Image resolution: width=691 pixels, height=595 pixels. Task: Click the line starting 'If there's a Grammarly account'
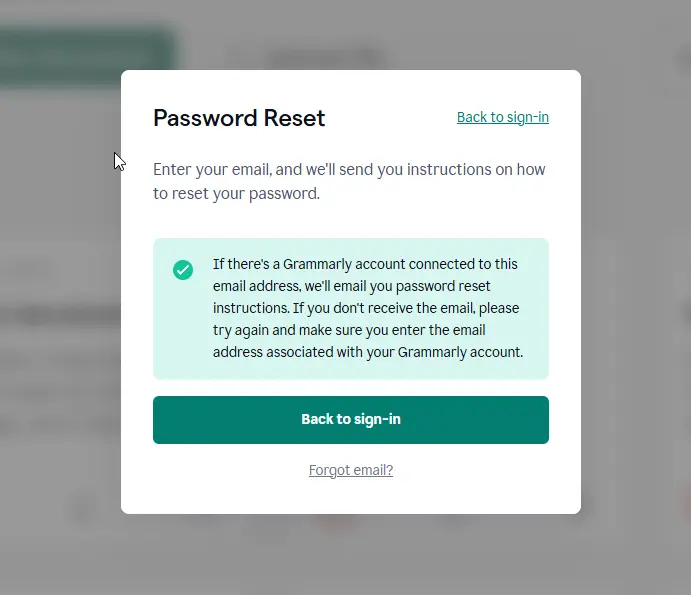(x=365, y=264)
